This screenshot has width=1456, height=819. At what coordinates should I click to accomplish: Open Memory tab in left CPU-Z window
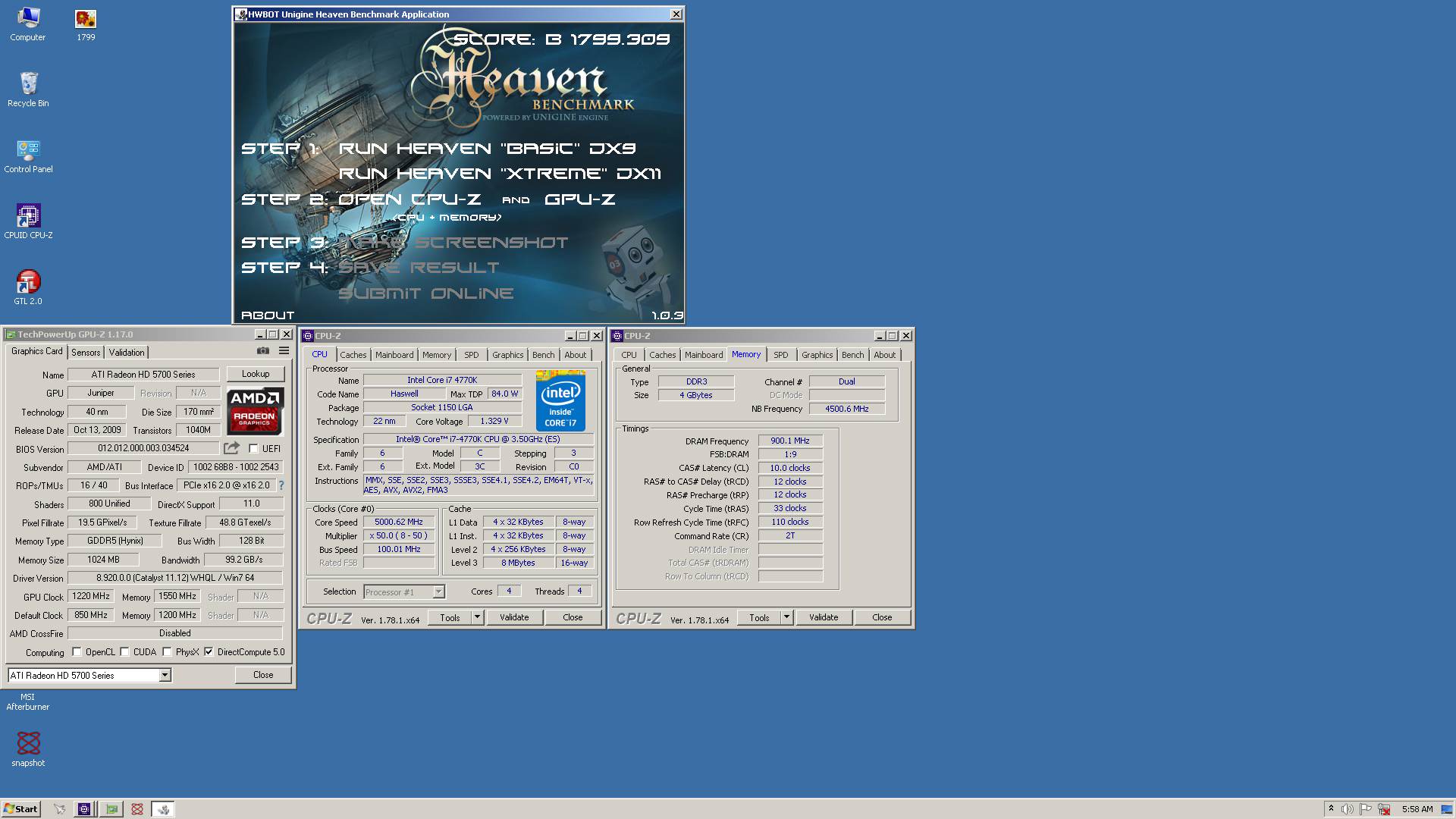[437, 355]
